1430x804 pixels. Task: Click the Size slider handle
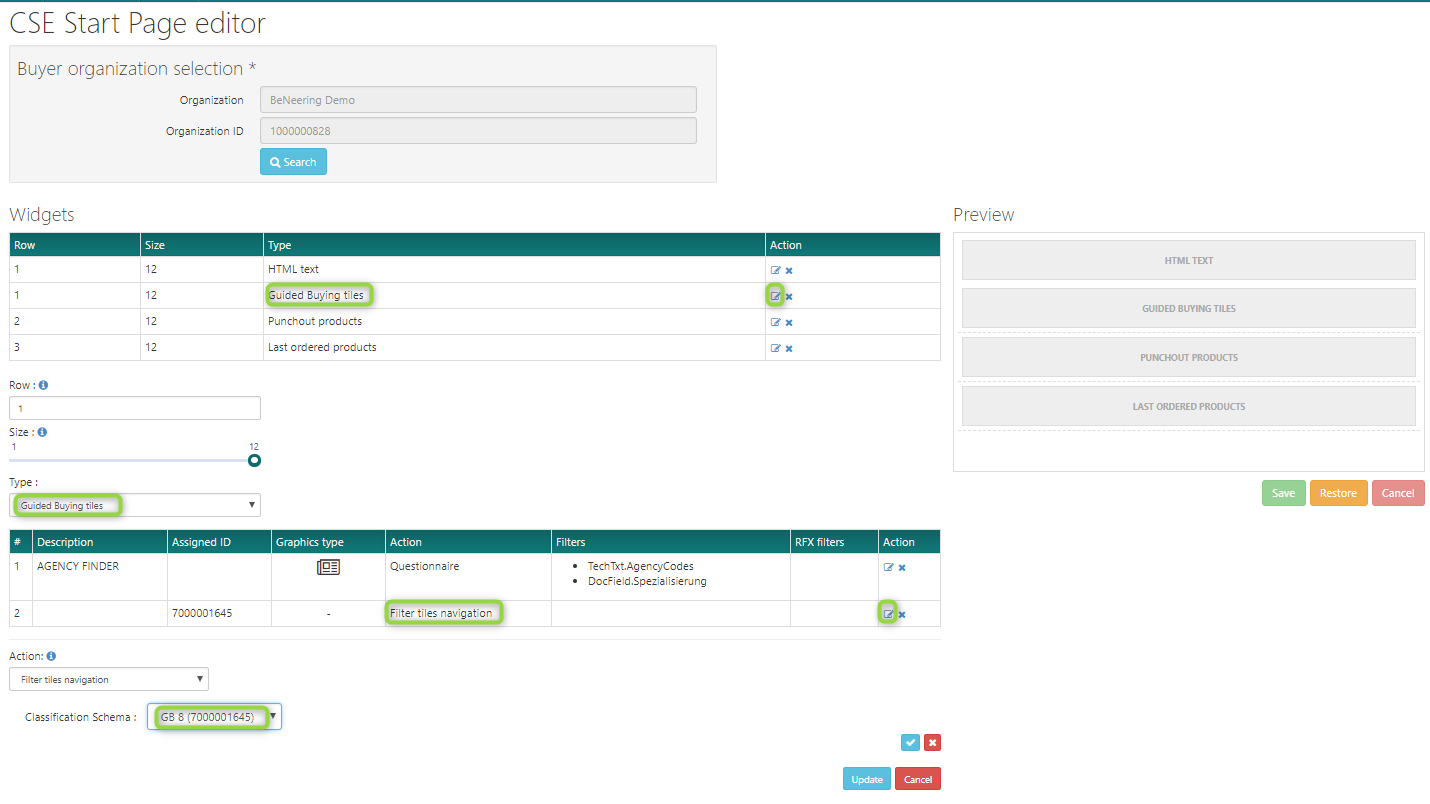click(x=254, y=460)
